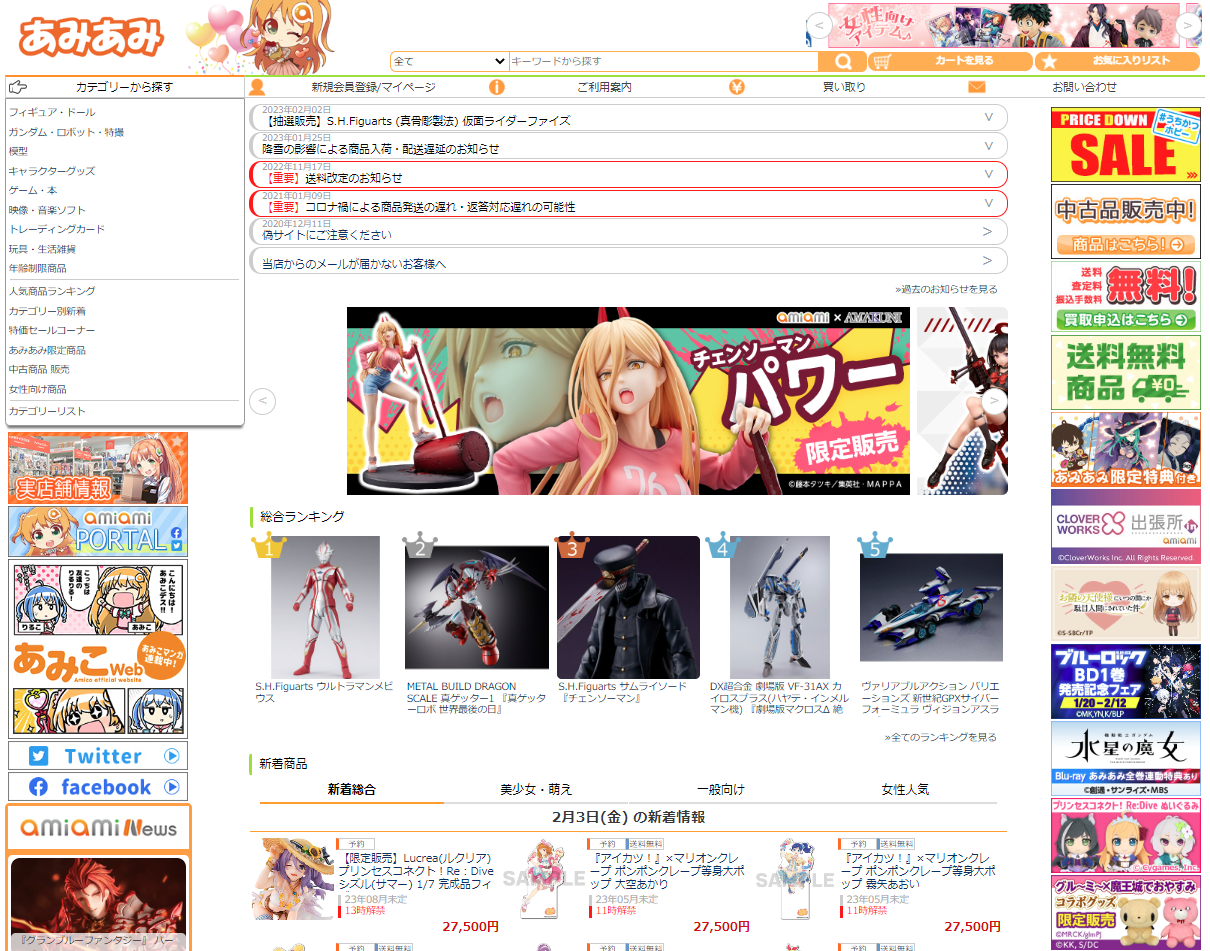Click the member icon beside 新規会員登録/マイページ
Screen dimensions: 1210x951
(x=257, y=87)
